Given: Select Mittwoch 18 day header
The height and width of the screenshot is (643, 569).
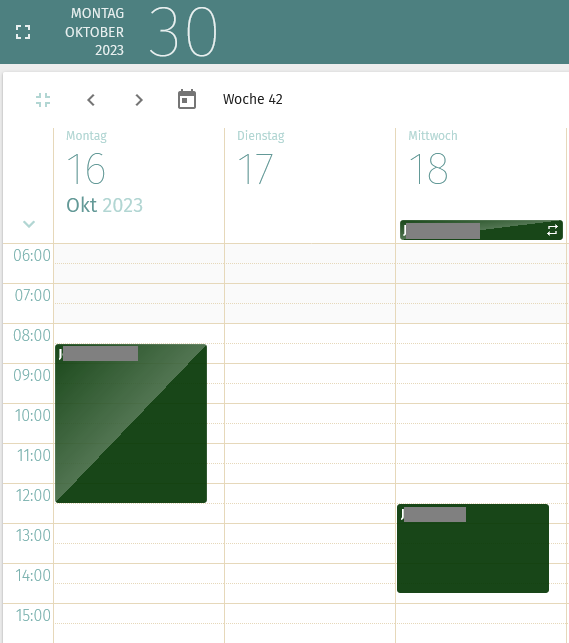Looking at the screenshot, I should [x=432, y=160].
